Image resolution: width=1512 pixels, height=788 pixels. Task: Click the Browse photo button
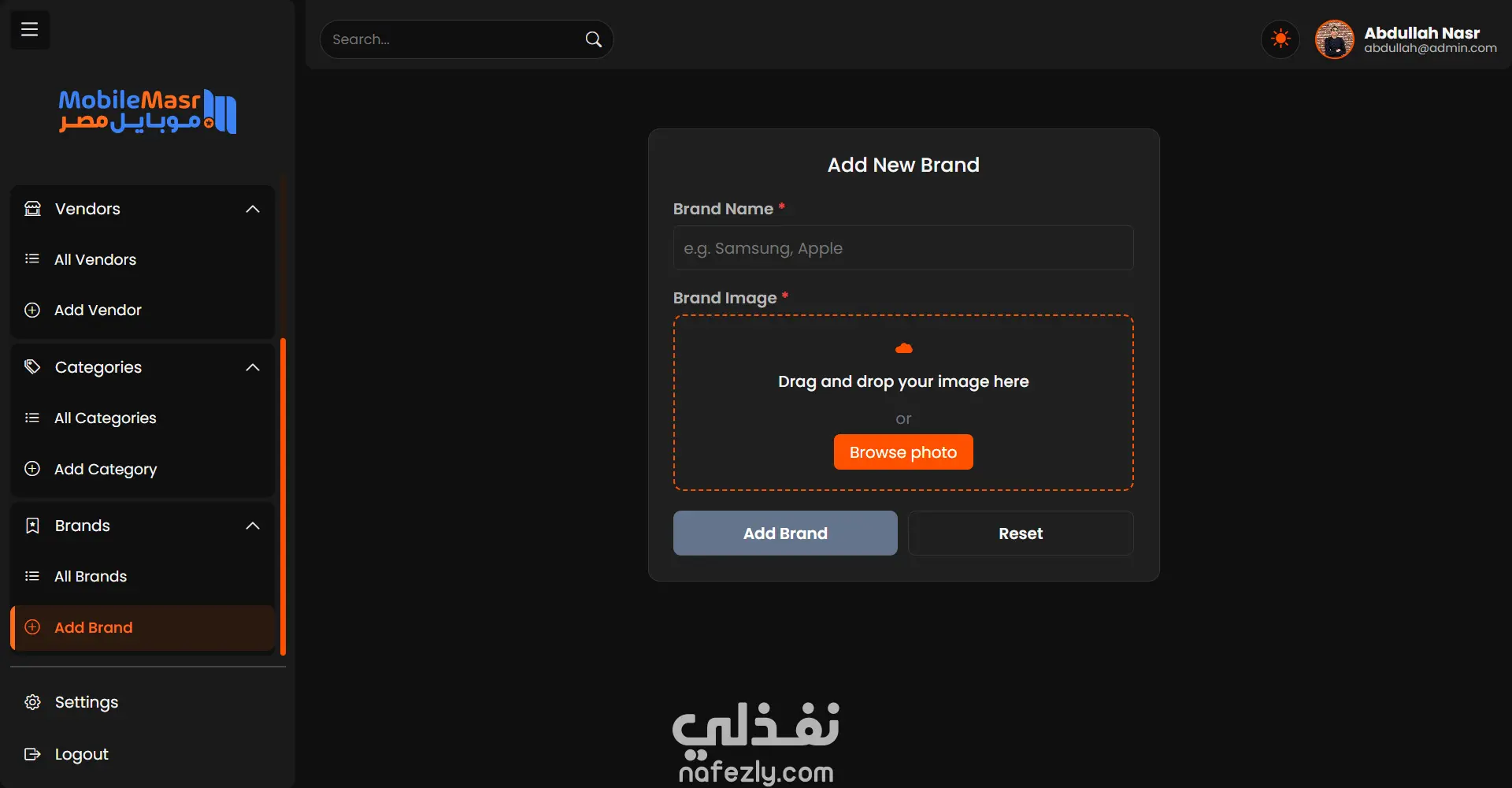[x=903, y=452]
